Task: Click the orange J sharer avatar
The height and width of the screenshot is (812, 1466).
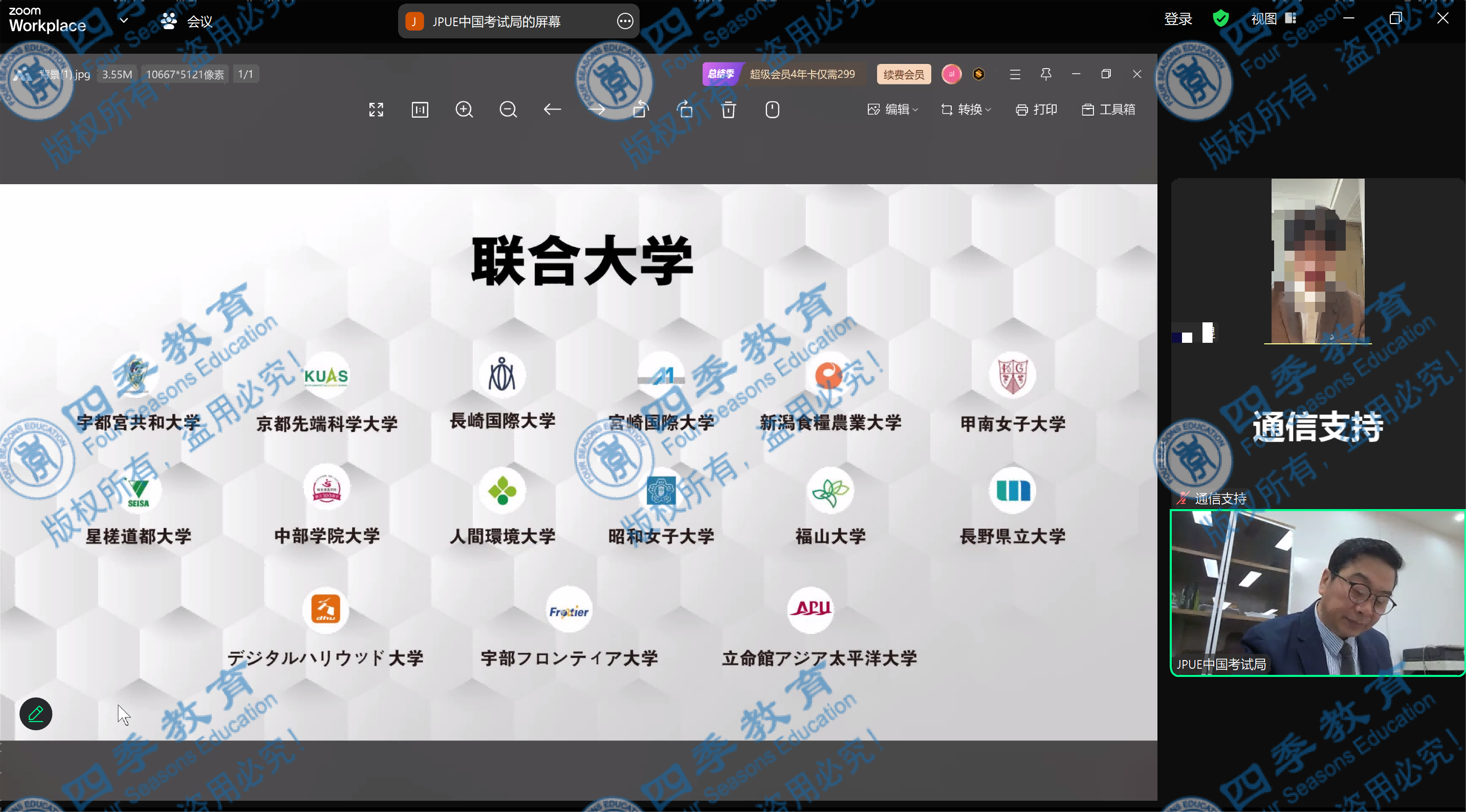Action: pyautogui.click(x=414, y=21)
